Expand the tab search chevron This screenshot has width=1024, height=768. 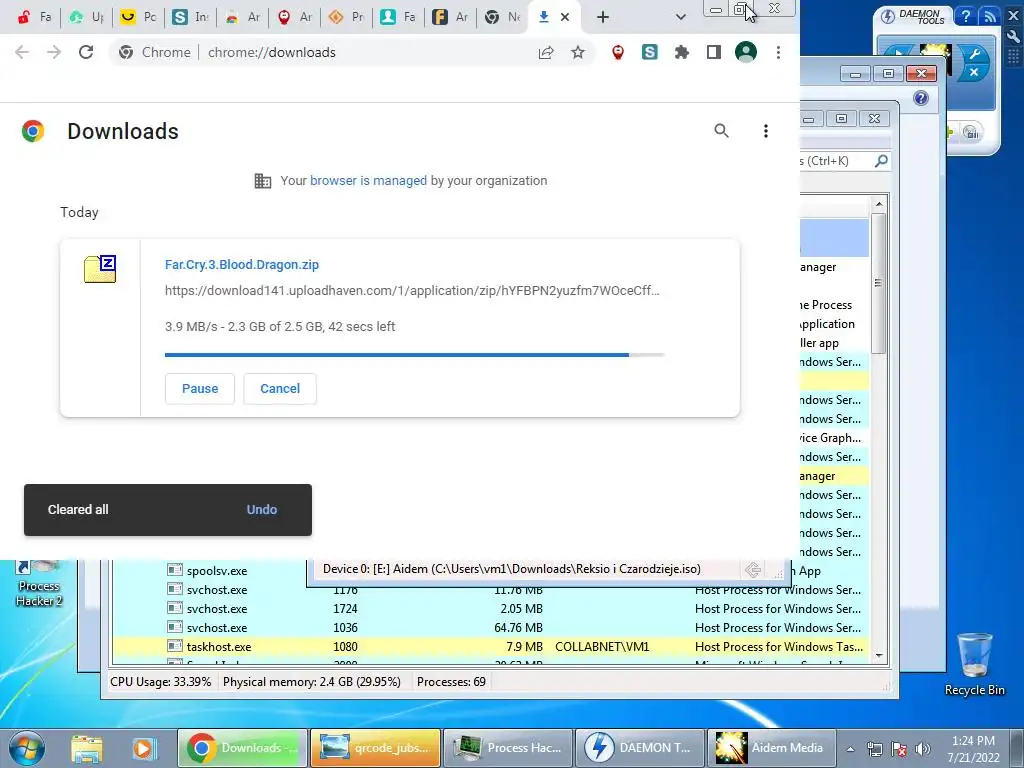pos(680,17)
